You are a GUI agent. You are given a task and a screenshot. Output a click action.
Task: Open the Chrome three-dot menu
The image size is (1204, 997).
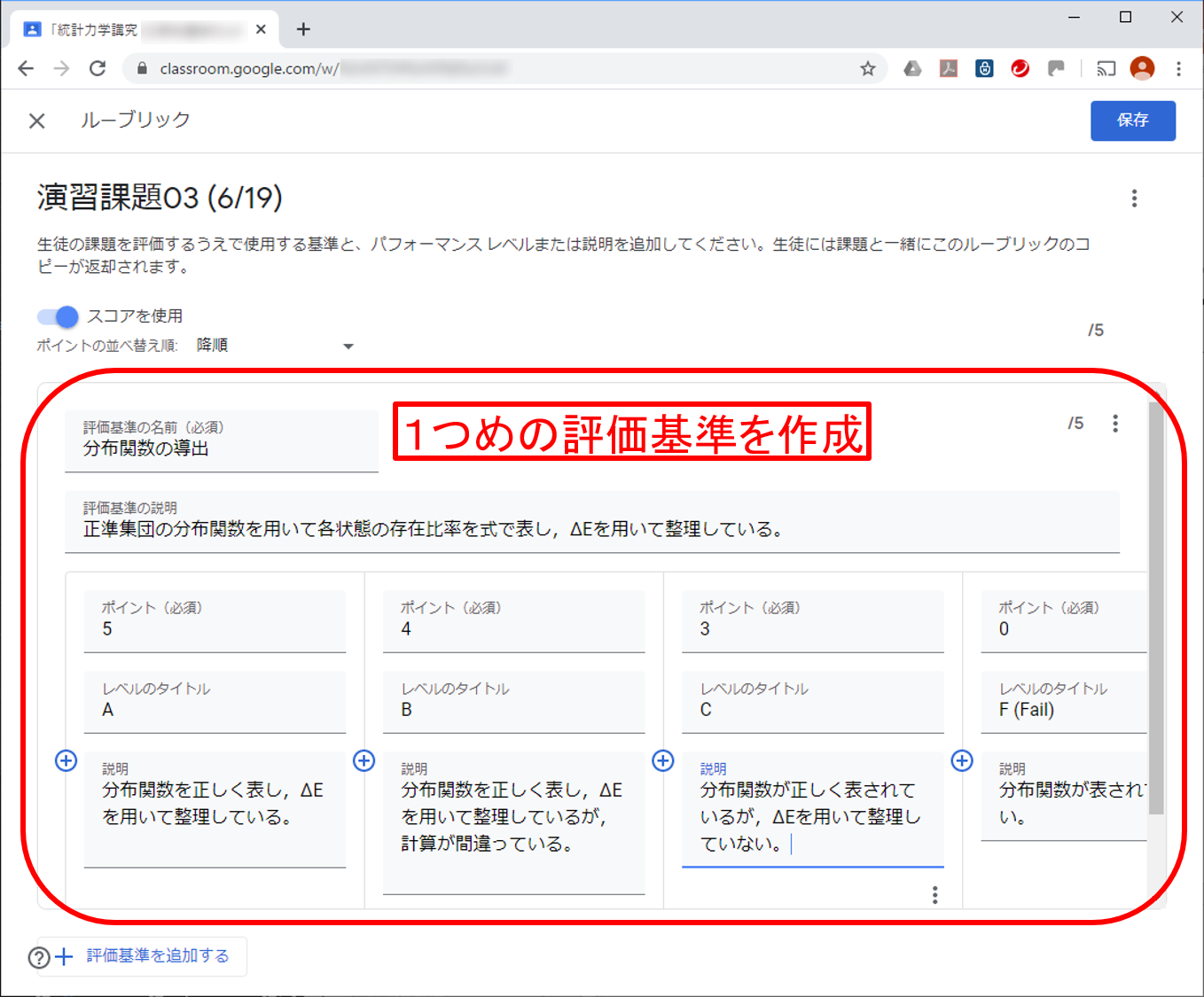(x=1178, y=68)
